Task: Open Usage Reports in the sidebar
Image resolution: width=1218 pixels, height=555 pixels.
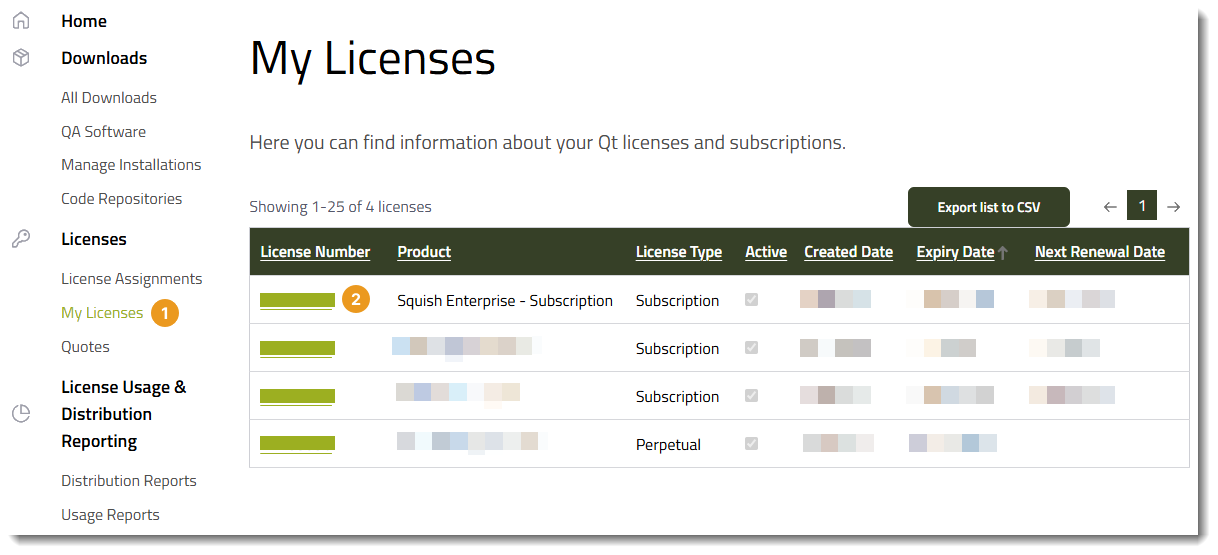Action: (110, 515)
